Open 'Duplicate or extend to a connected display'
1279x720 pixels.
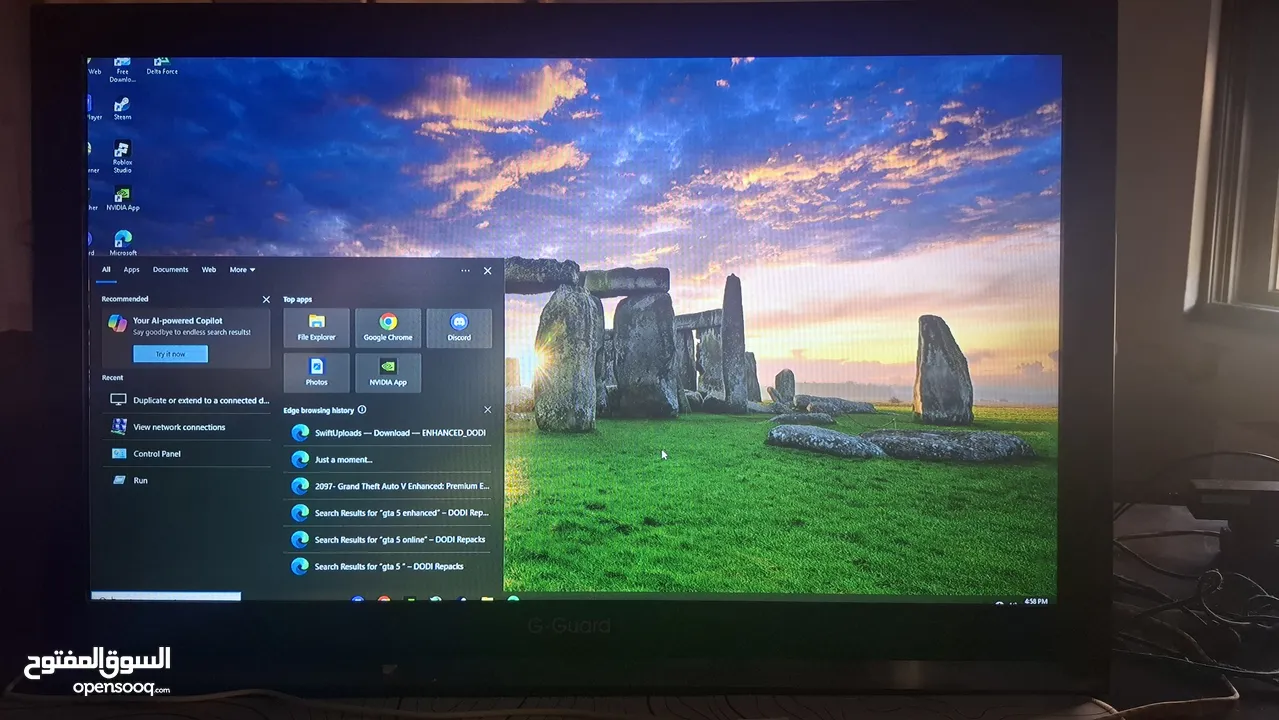point(186,400)
